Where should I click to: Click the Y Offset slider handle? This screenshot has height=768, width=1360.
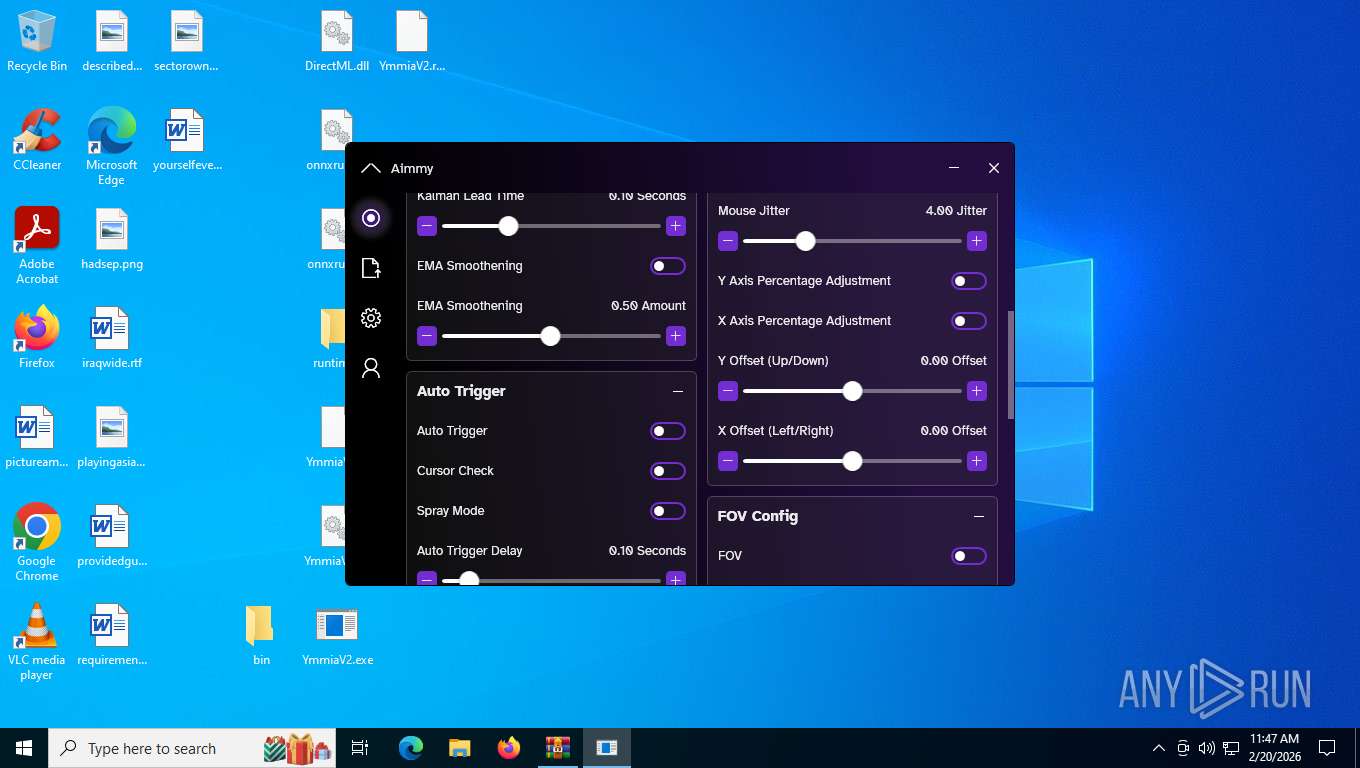[x=852, y=391]
